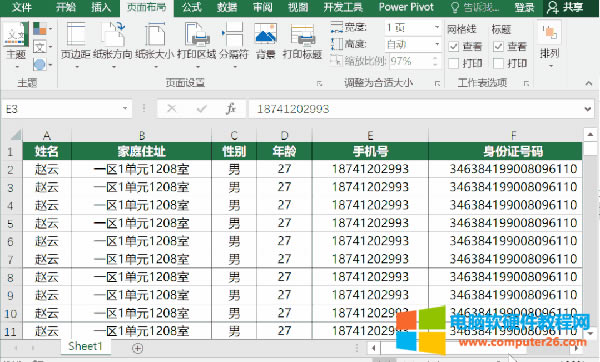Add a new sheet with plus button
The width and height of the screenshot is (600, 362).
point(137,348)
